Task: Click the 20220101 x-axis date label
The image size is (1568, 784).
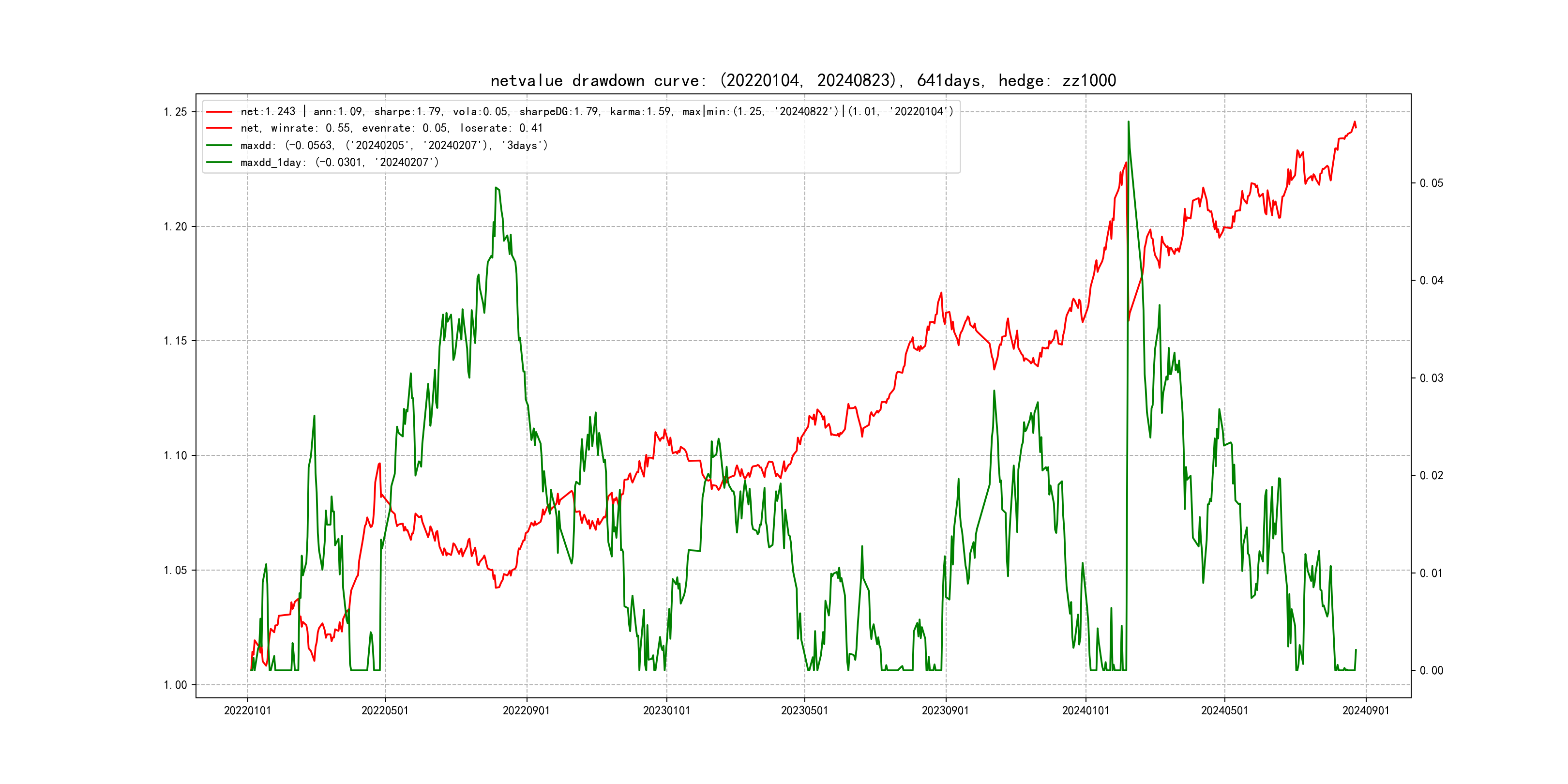Action: point(247,711)
